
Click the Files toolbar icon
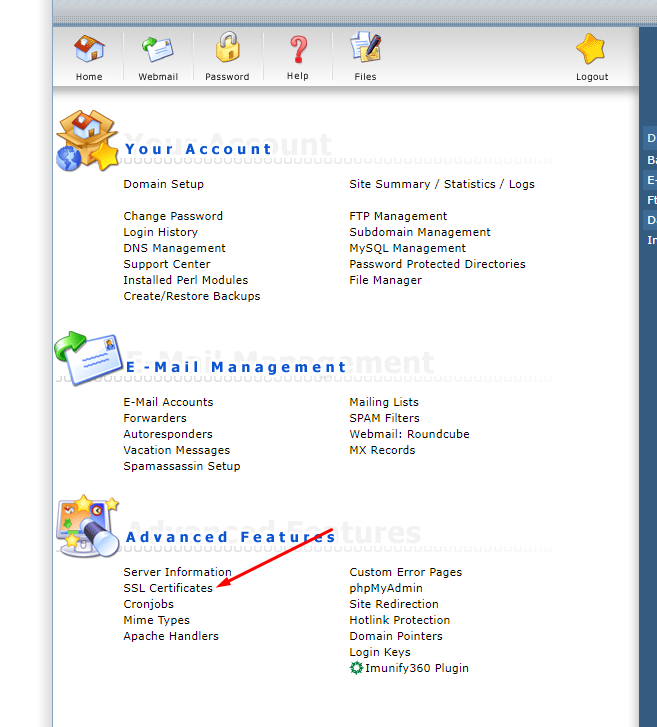(x=365, y=50)
